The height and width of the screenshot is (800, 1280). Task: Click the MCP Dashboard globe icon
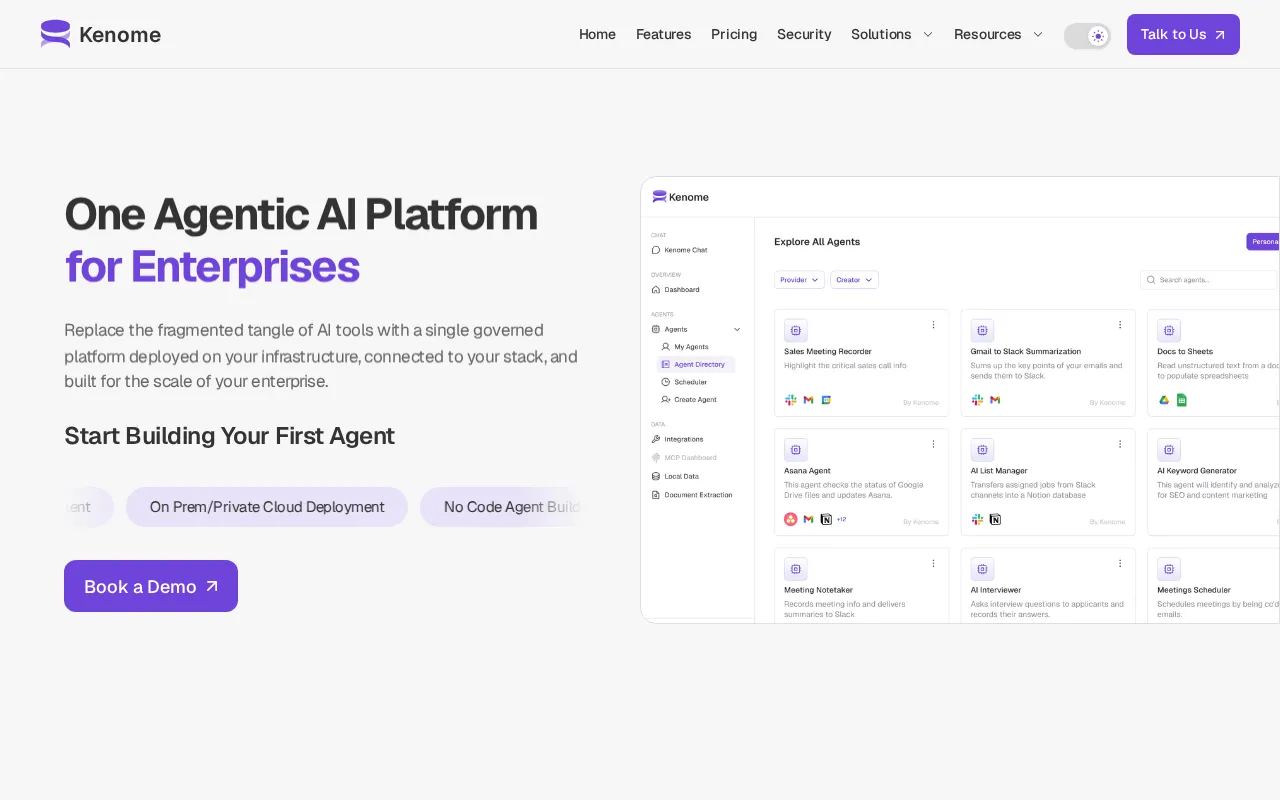point(656,457)
